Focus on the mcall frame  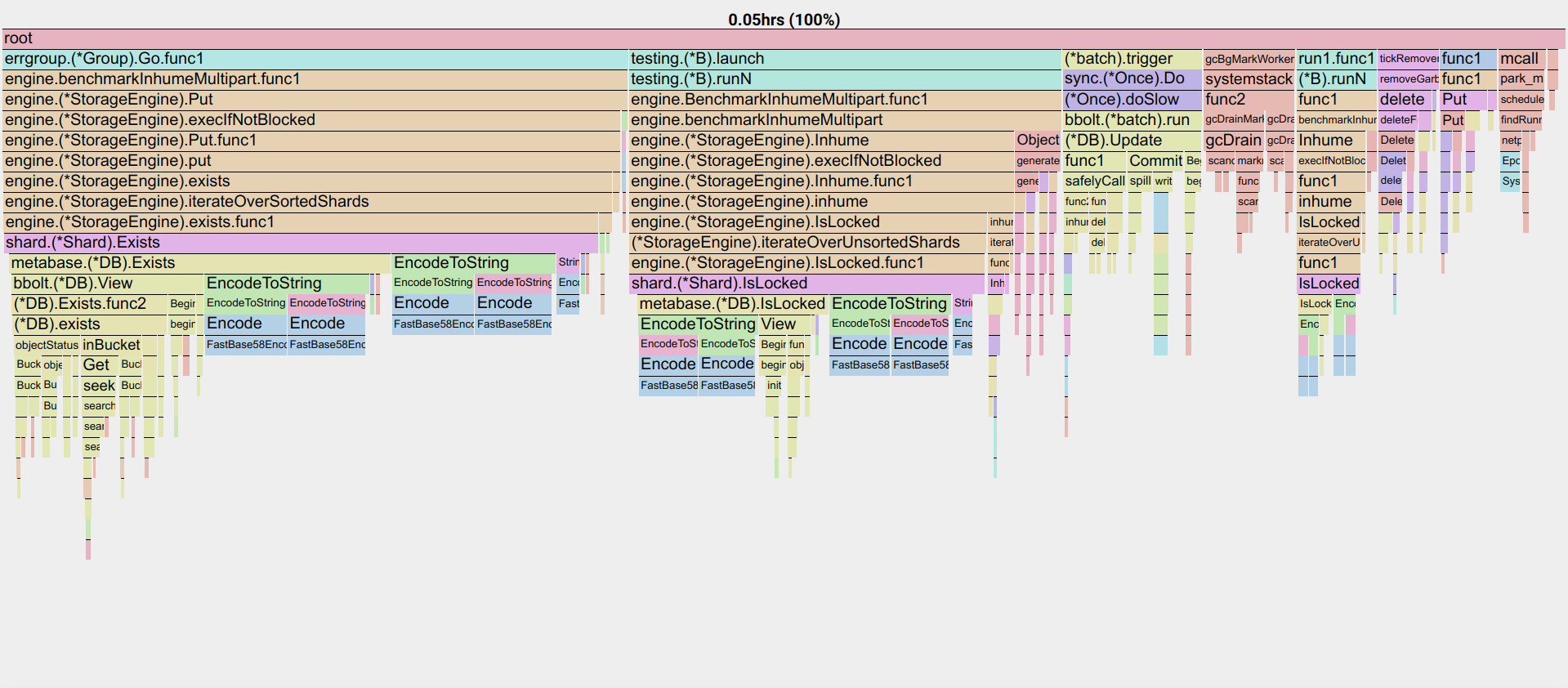(x=1523, y=59)
